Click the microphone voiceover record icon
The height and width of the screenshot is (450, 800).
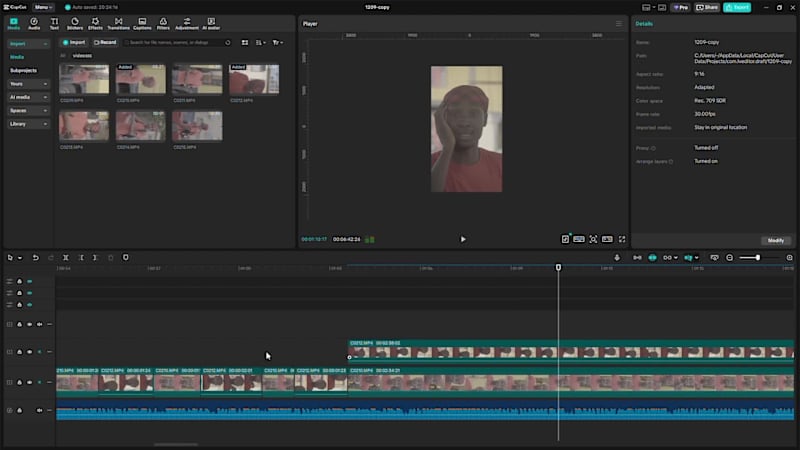[617, 257]
